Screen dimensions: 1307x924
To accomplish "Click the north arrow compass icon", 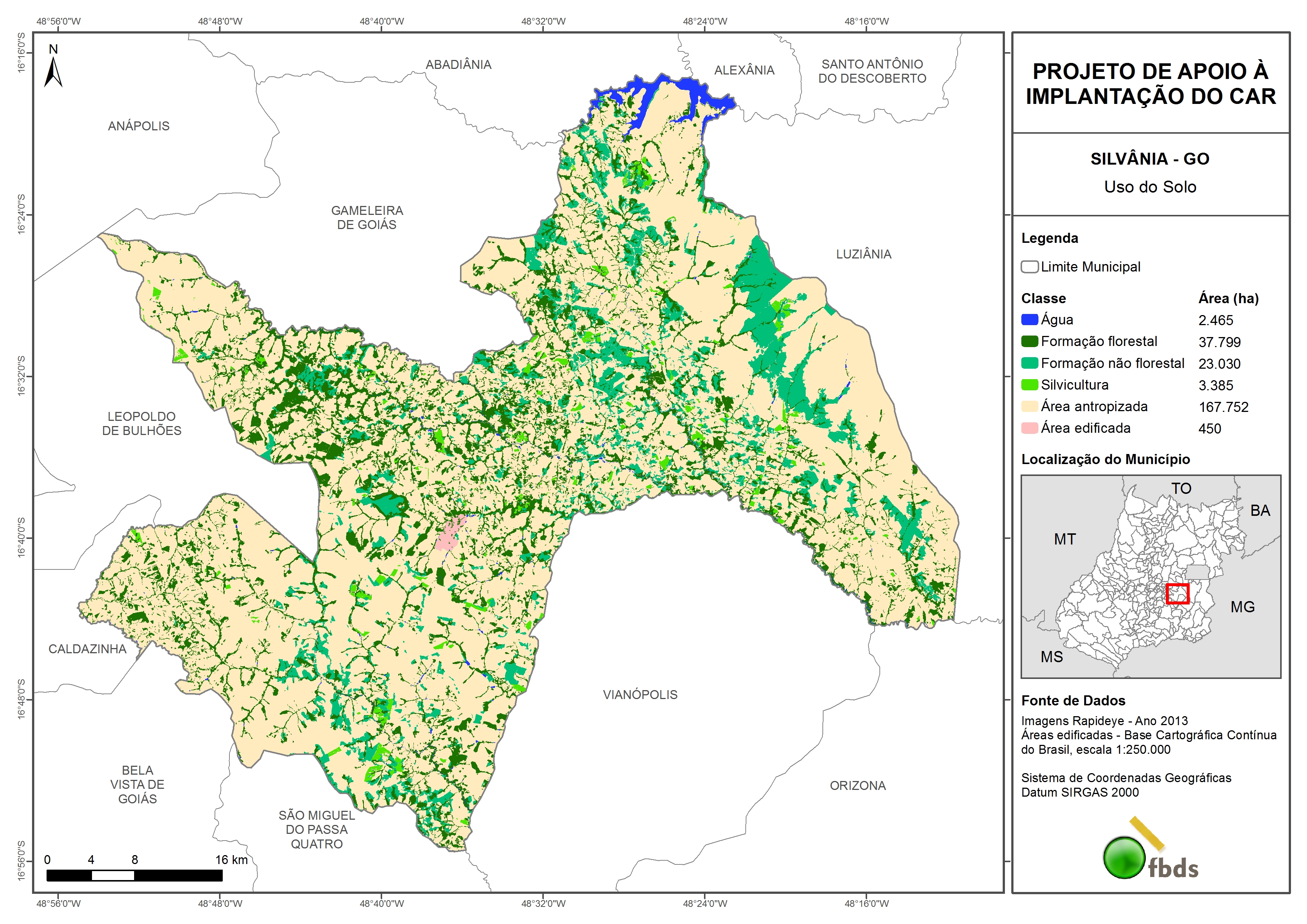I will point(53,68).
